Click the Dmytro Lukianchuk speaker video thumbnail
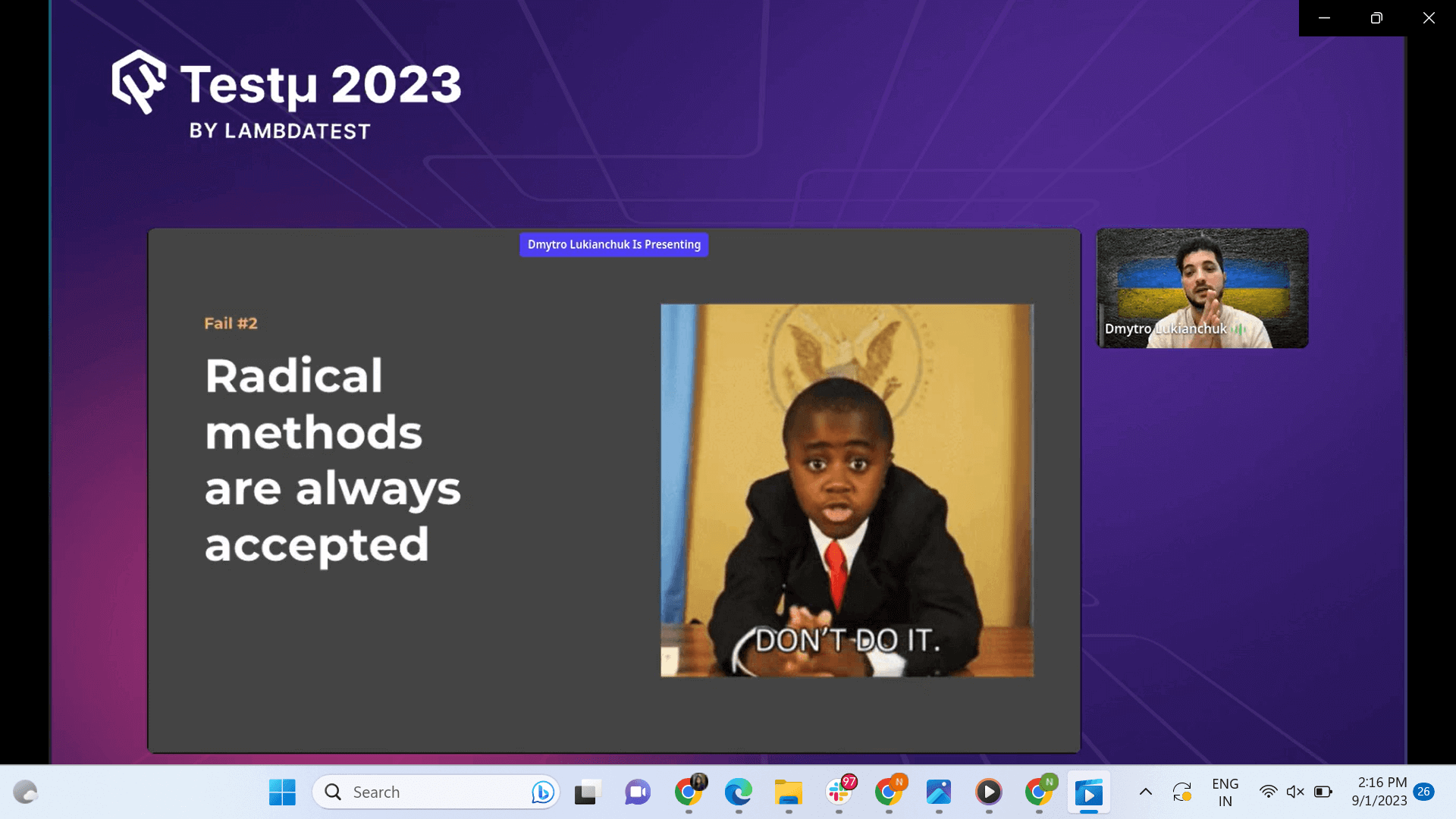This screenshot has height=819, width=1456. (1202, 288)
